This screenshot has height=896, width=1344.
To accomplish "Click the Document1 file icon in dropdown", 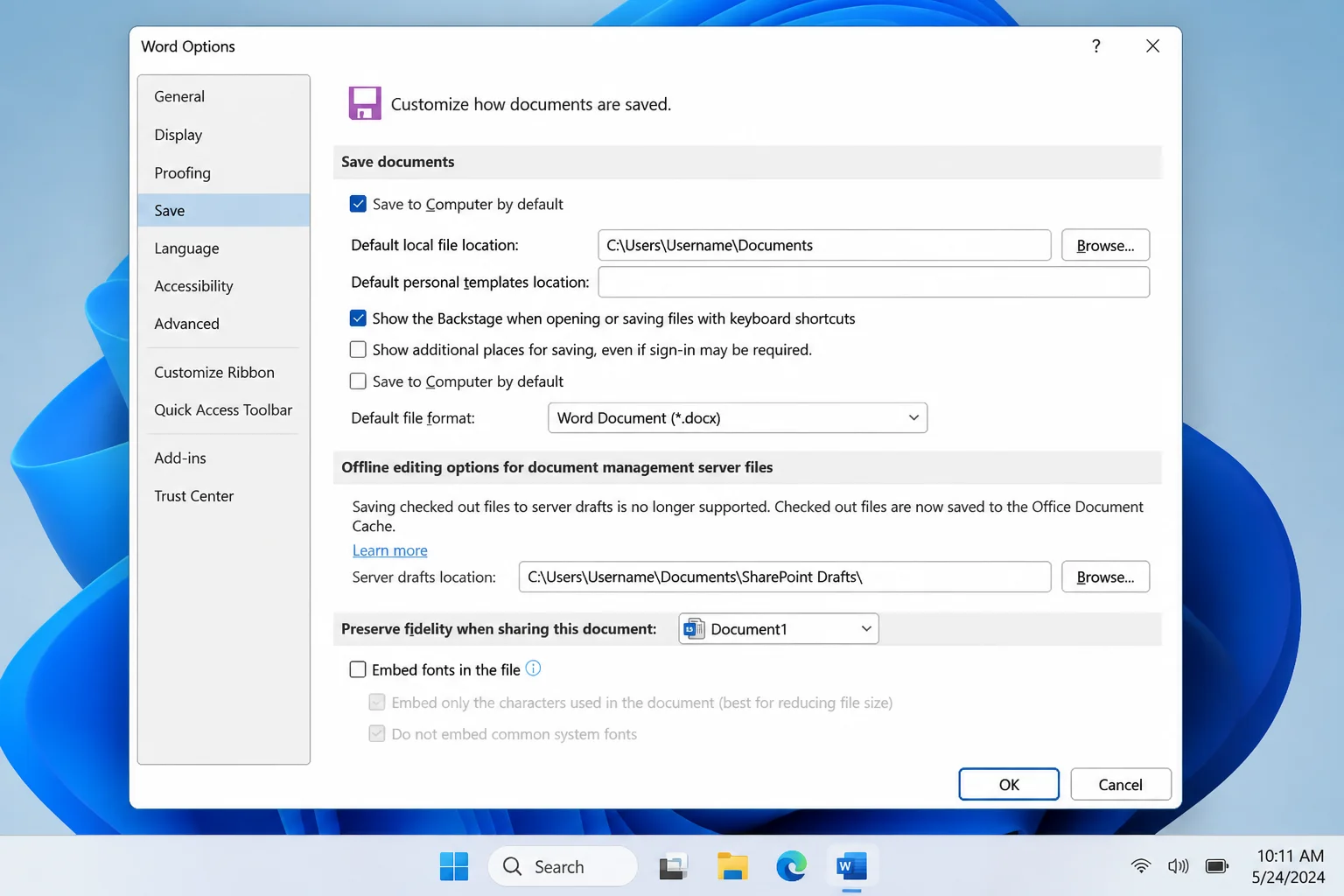I will [694, 629].
